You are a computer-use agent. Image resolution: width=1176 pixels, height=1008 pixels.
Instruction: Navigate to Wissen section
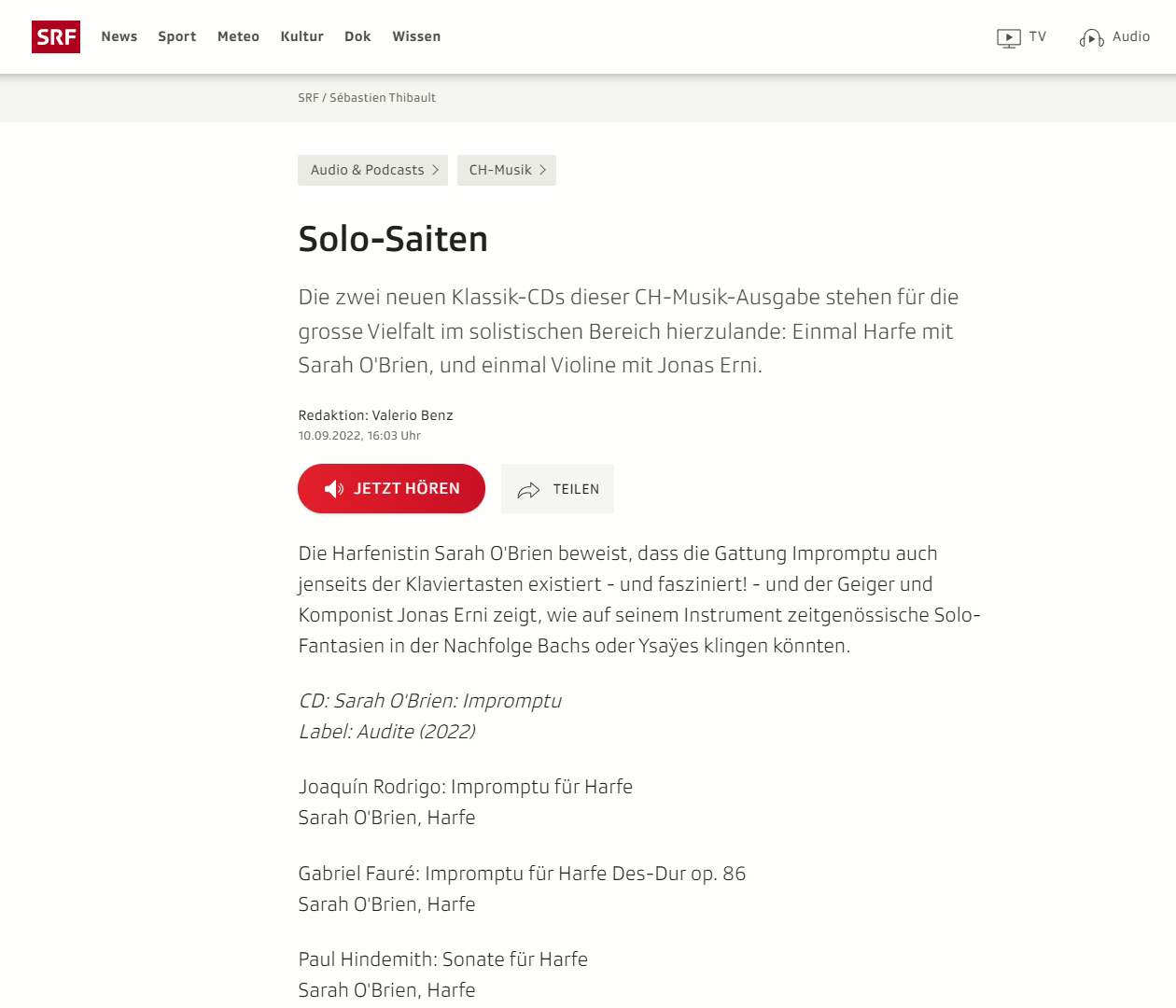point(416,36)
